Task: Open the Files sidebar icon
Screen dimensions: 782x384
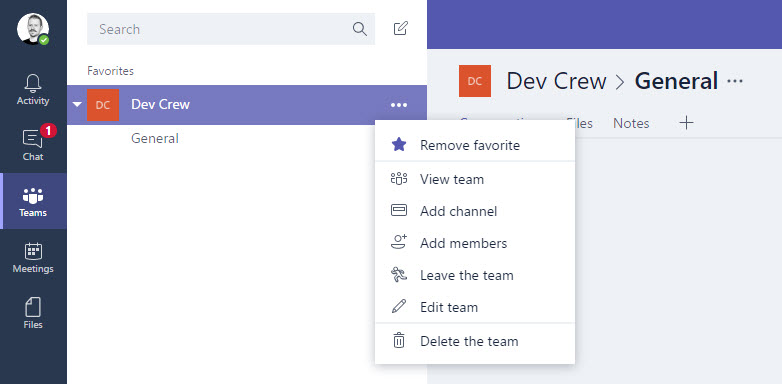Action: tap(33, 313)
